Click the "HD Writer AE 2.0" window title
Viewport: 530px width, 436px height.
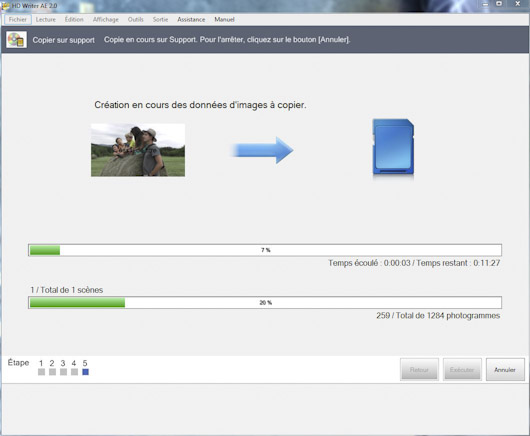[34, 6]
